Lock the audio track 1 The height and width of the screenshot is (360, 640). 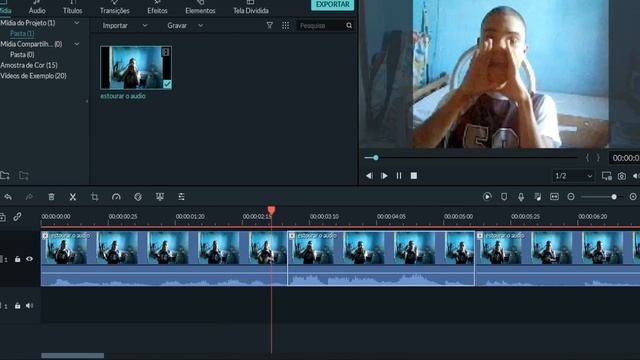point(18,306)
